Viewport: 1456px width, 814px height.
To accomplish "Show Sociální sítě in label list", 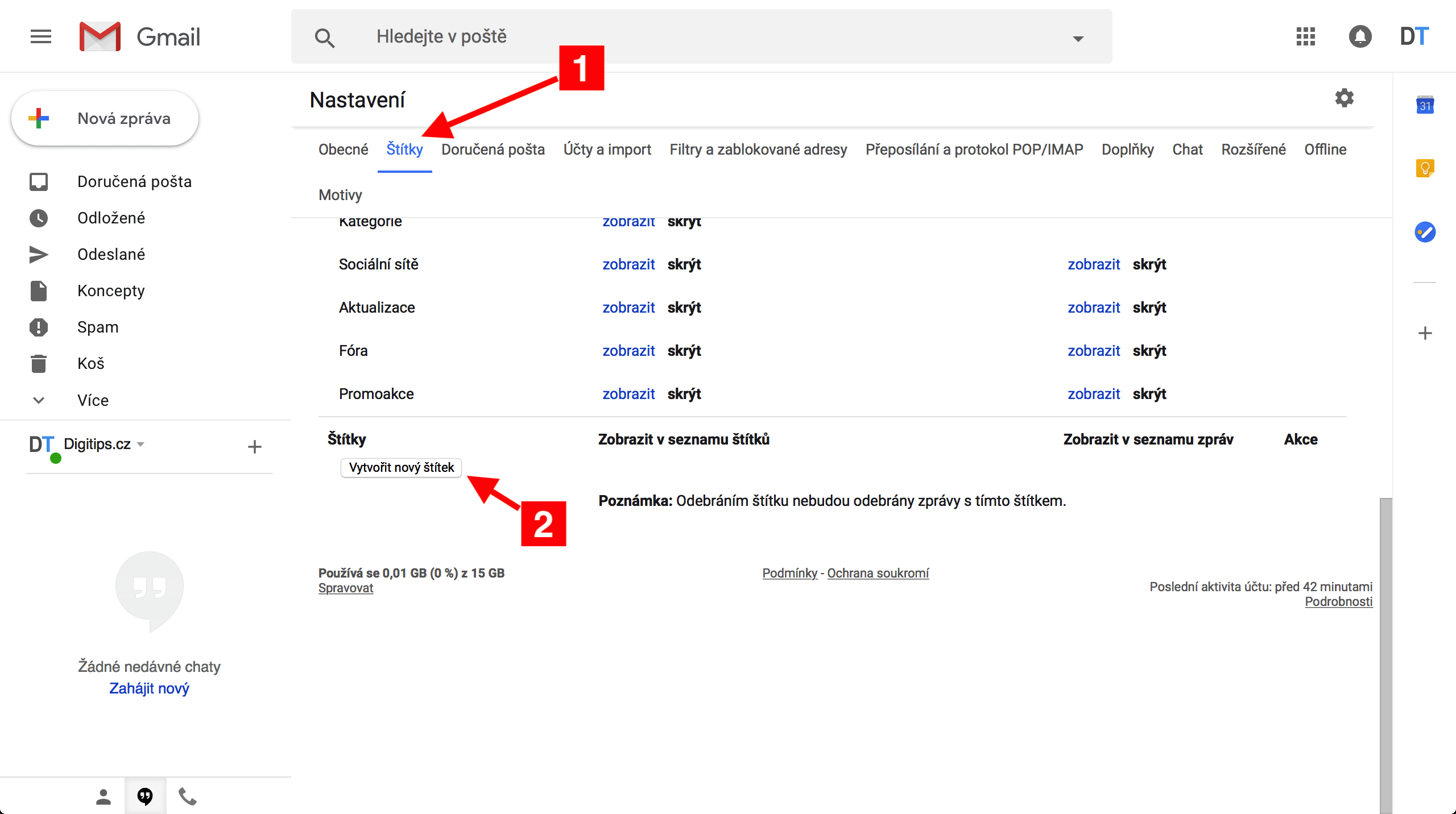I will point(628,264).
